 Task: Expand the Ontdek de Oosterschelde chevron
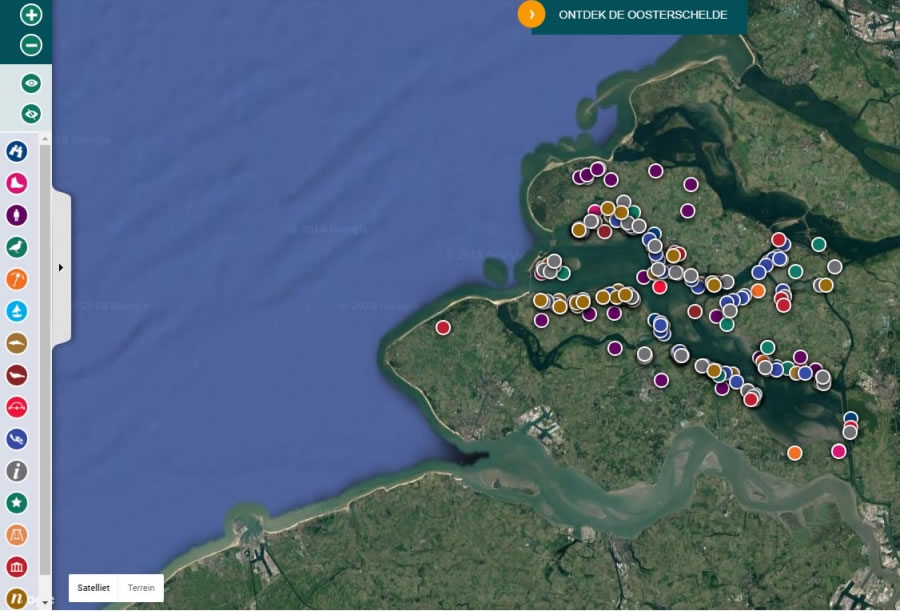coord(531,14)
